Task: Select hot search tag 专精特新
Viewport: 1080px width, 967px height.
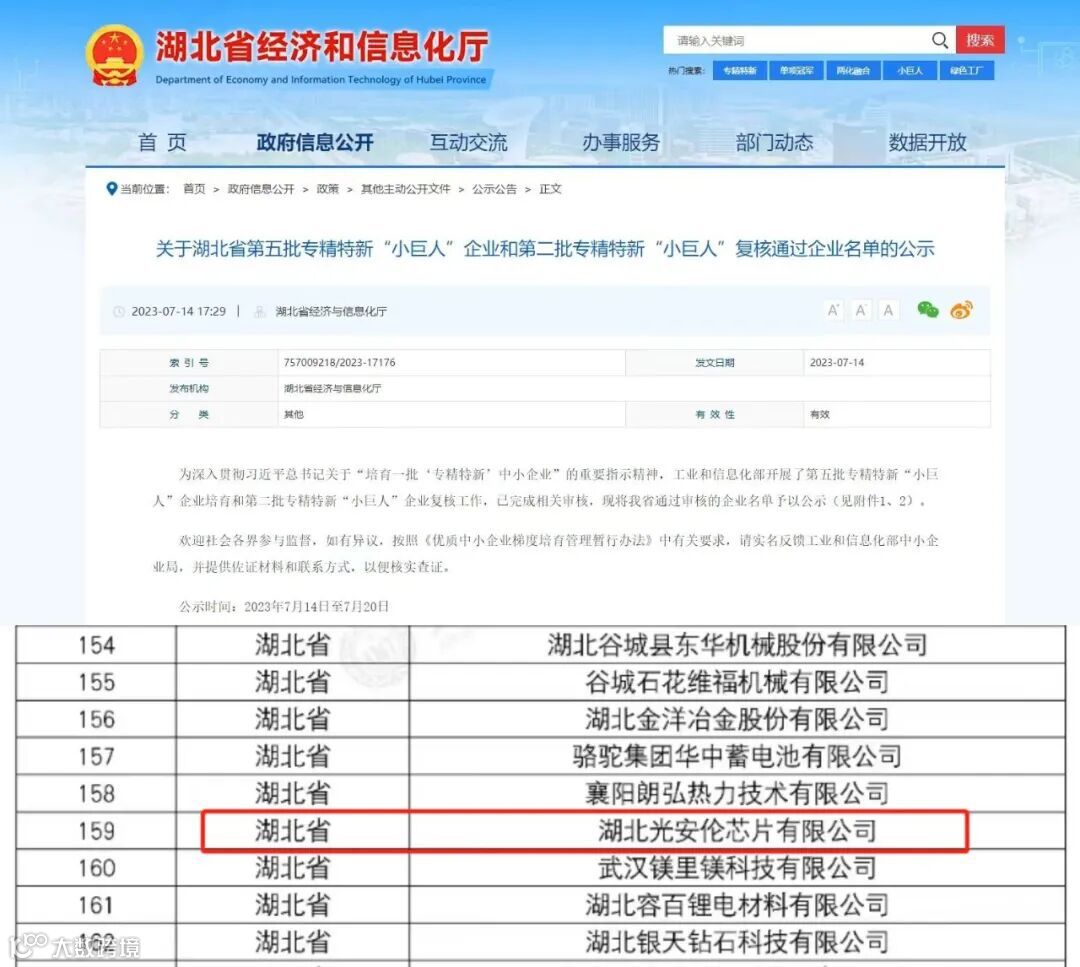Action: pos(740,70)
